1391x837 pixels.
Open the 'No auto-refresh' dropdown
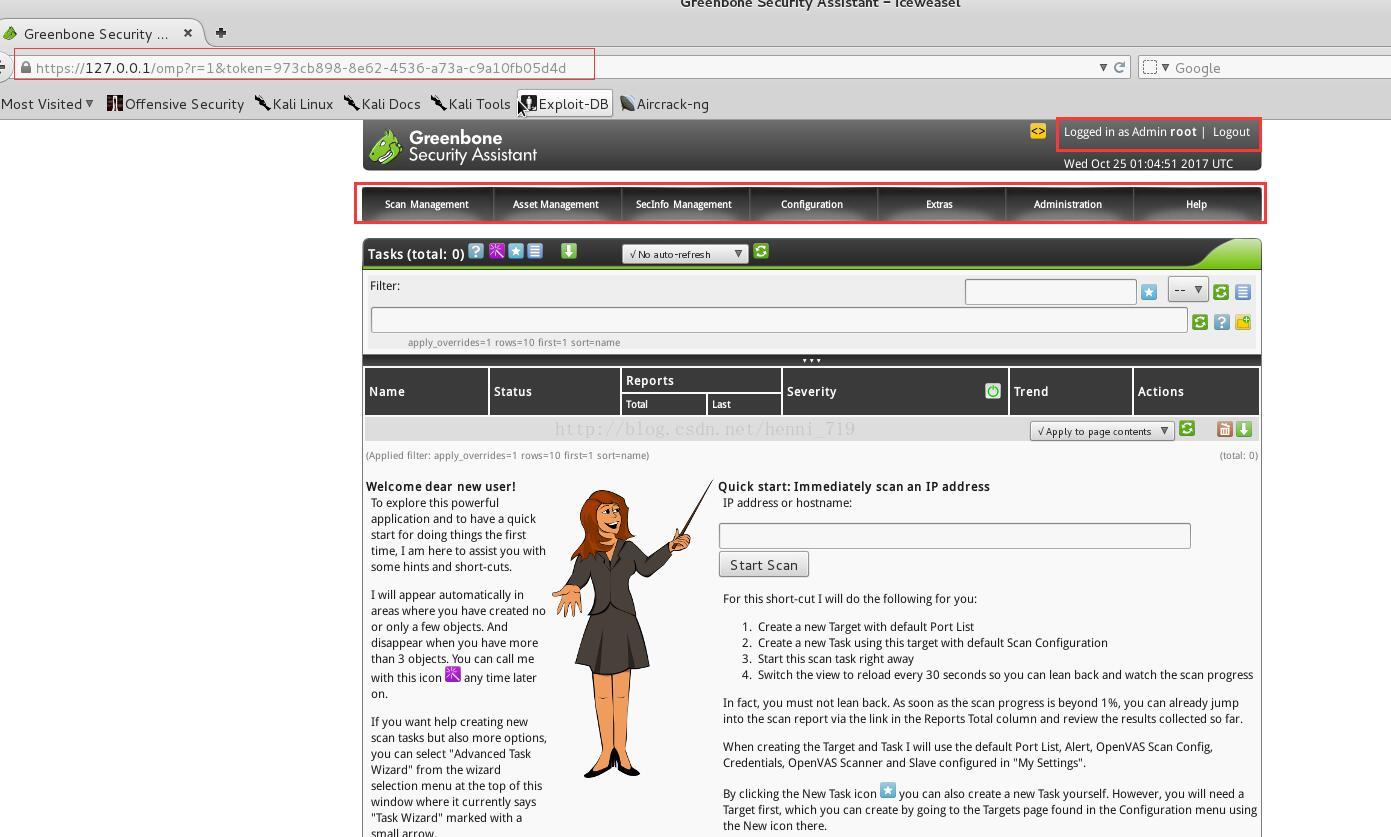click(x=685, y=254)
